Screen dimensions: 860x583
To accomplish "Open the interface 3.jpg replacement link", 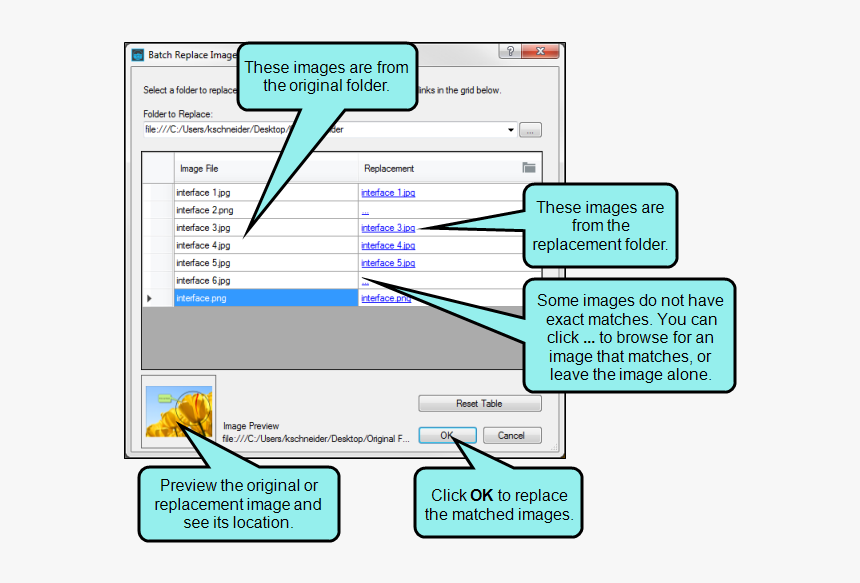I will [388, 228].
